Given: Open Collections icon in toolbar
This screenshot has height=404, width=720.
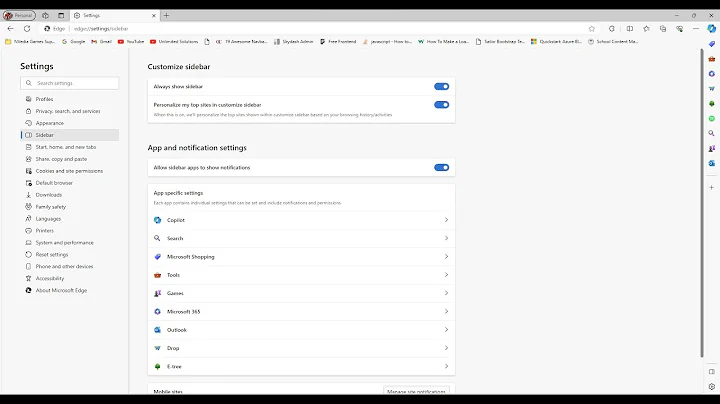Looking at the screenshot, I should (663, 28).
